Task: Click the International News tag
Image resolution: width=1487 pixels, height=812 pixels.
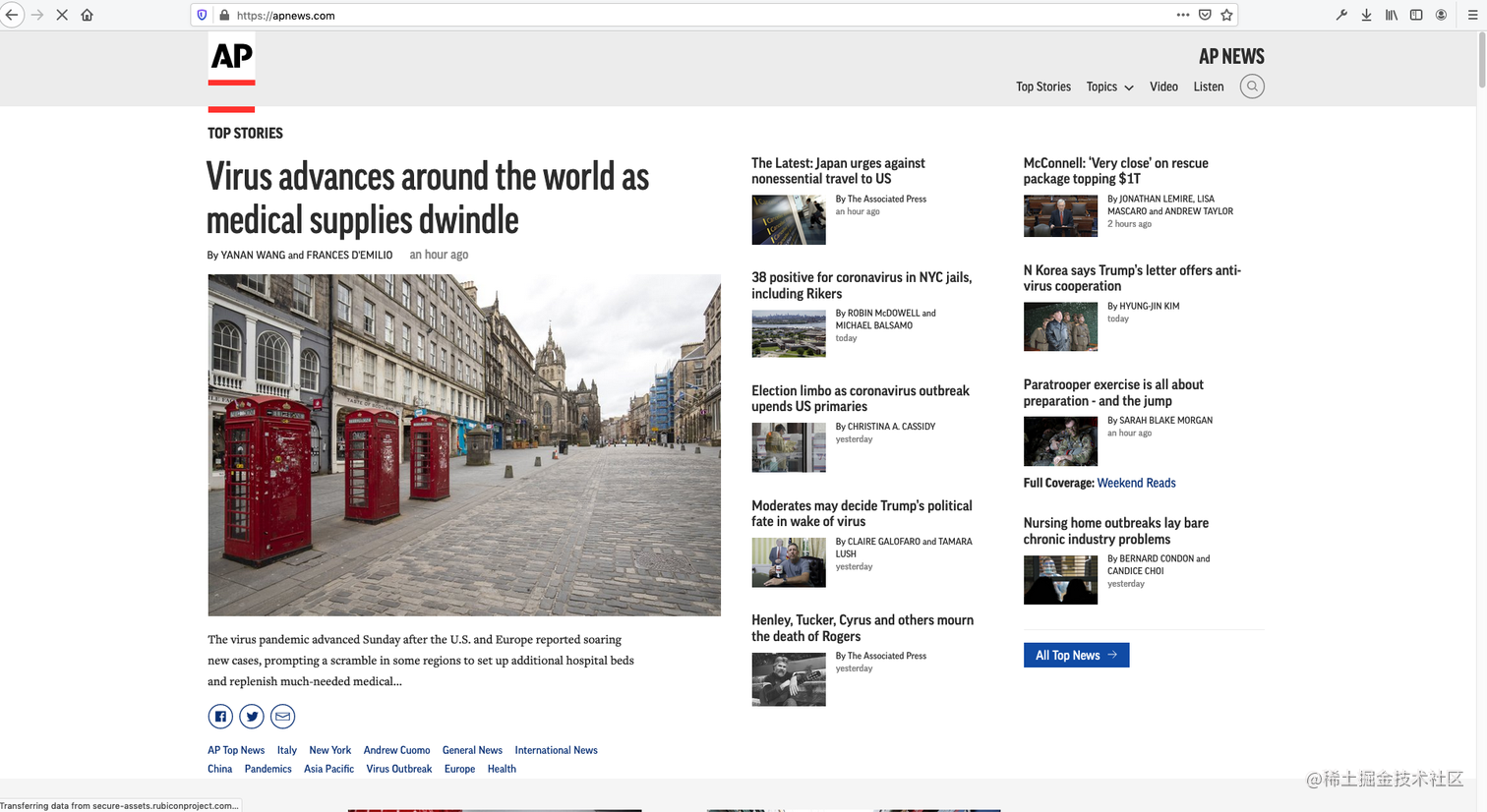Action: coord(556,750)
